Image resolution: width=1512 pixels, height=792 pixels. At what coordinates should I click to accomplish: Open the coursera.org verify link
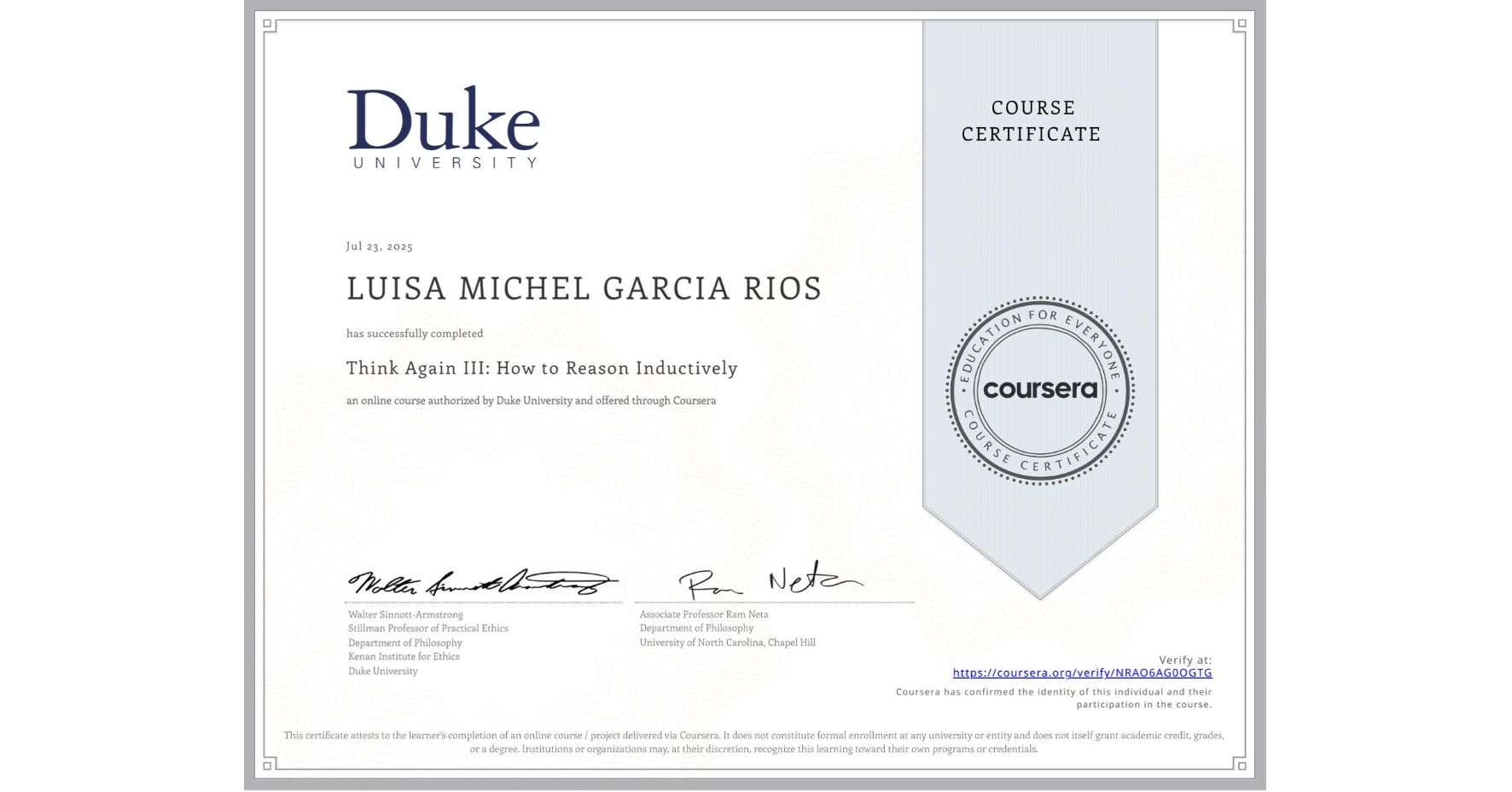pyautogui.click(x=1082, y=673)
